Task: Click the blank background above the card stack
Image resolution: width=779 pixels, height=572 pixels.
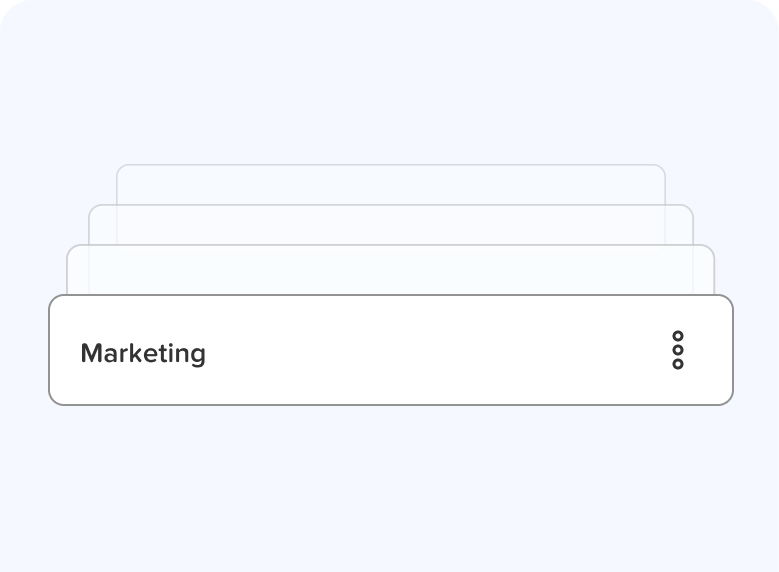Action: tap(390, 80)
